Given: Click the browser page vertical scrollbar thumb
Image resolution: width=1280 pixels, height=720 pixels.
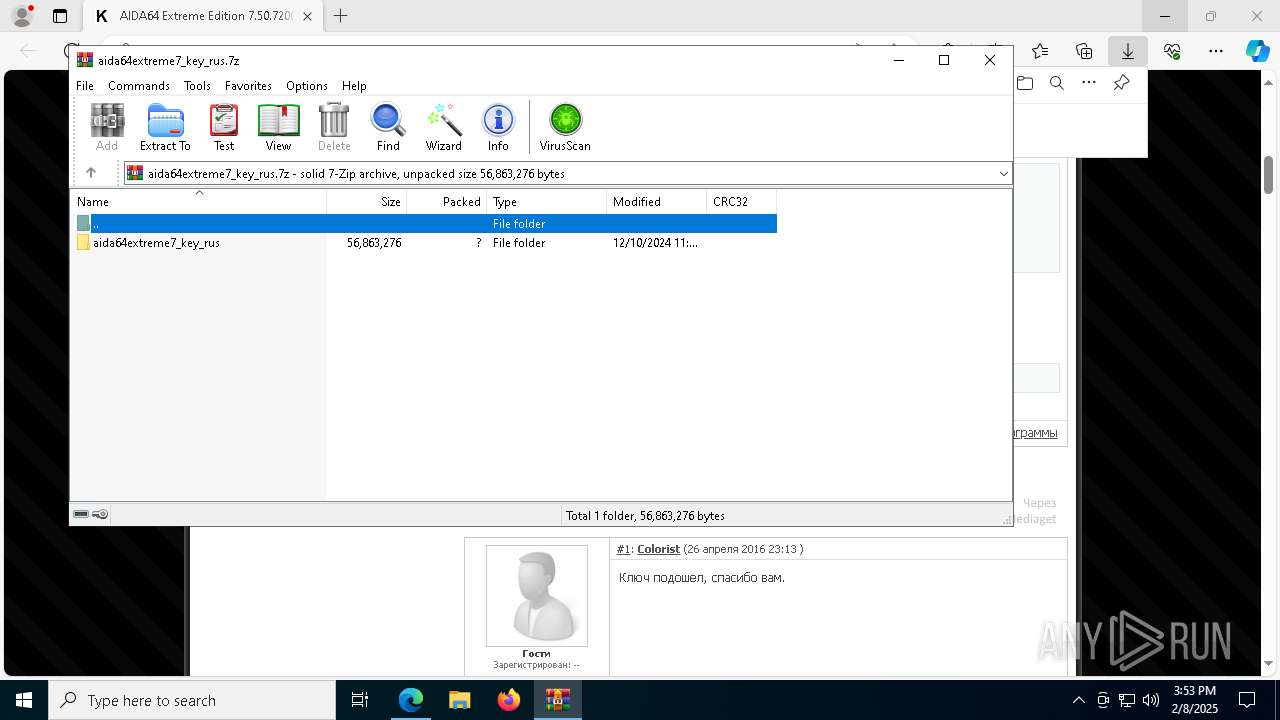Looking at the screenshot, I should tap(1269, 175).
